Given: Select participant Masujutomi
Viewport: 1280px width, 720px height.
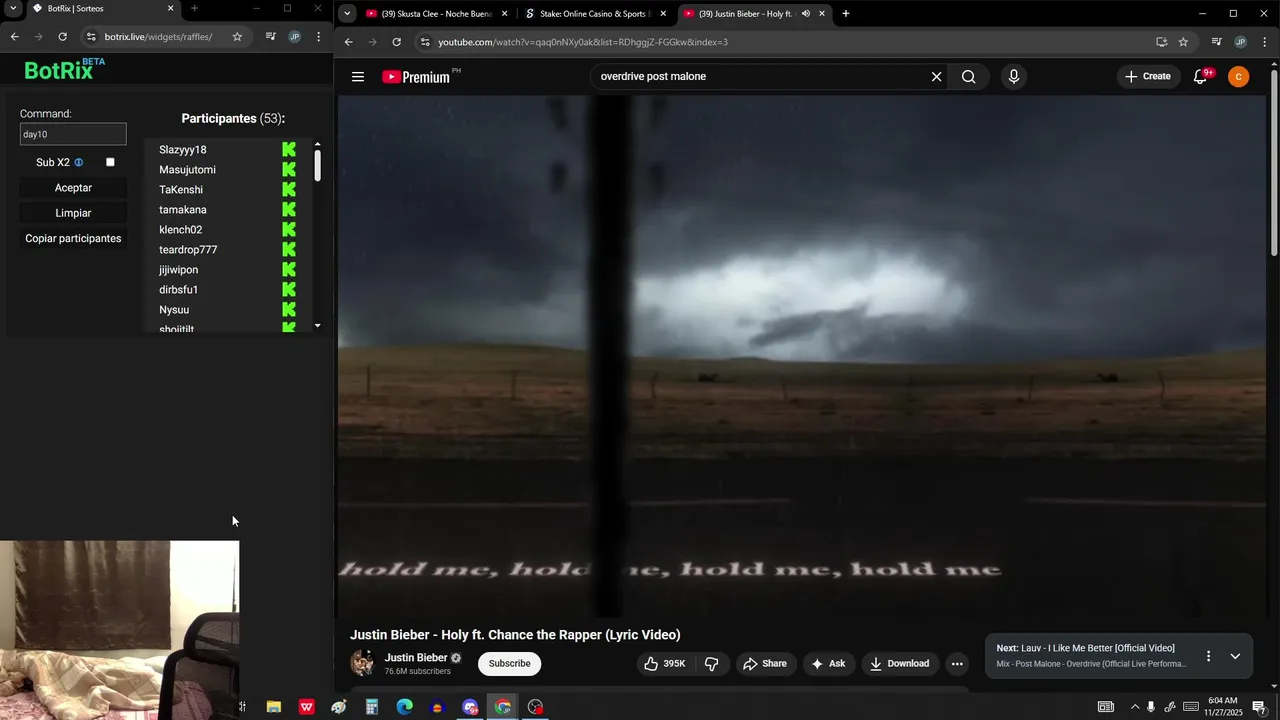Looking at the screenshot, I should tap(187, 170).
